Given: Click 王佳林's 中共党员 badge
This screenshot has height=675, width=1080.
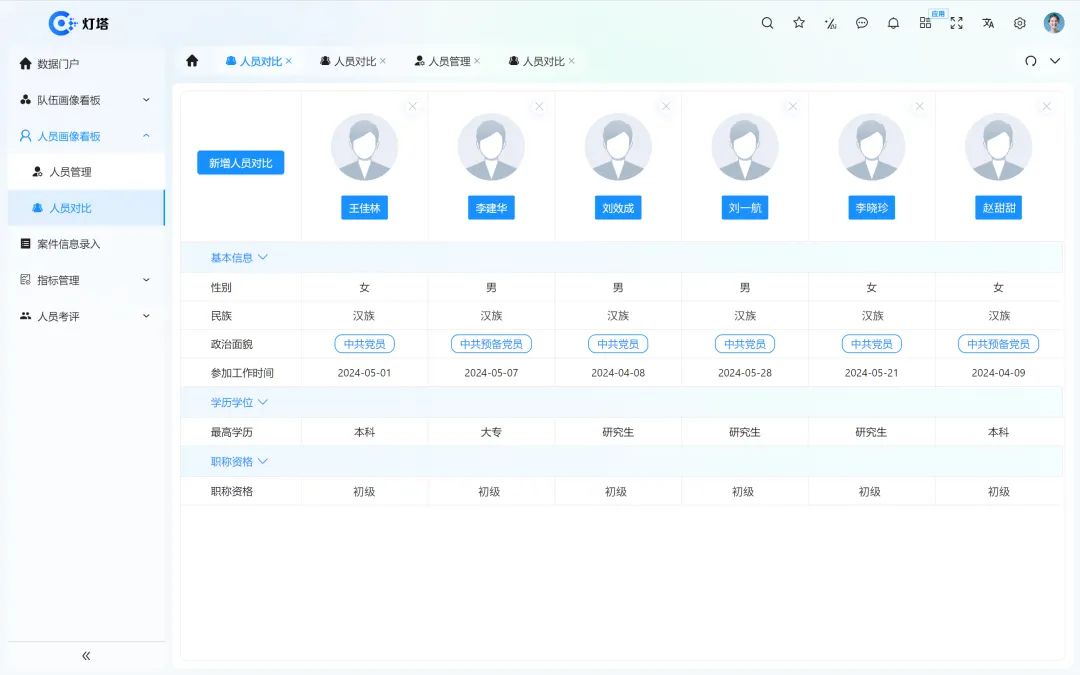Looking at the screenshot, I should pyautogui.click(x=364, y=343).
